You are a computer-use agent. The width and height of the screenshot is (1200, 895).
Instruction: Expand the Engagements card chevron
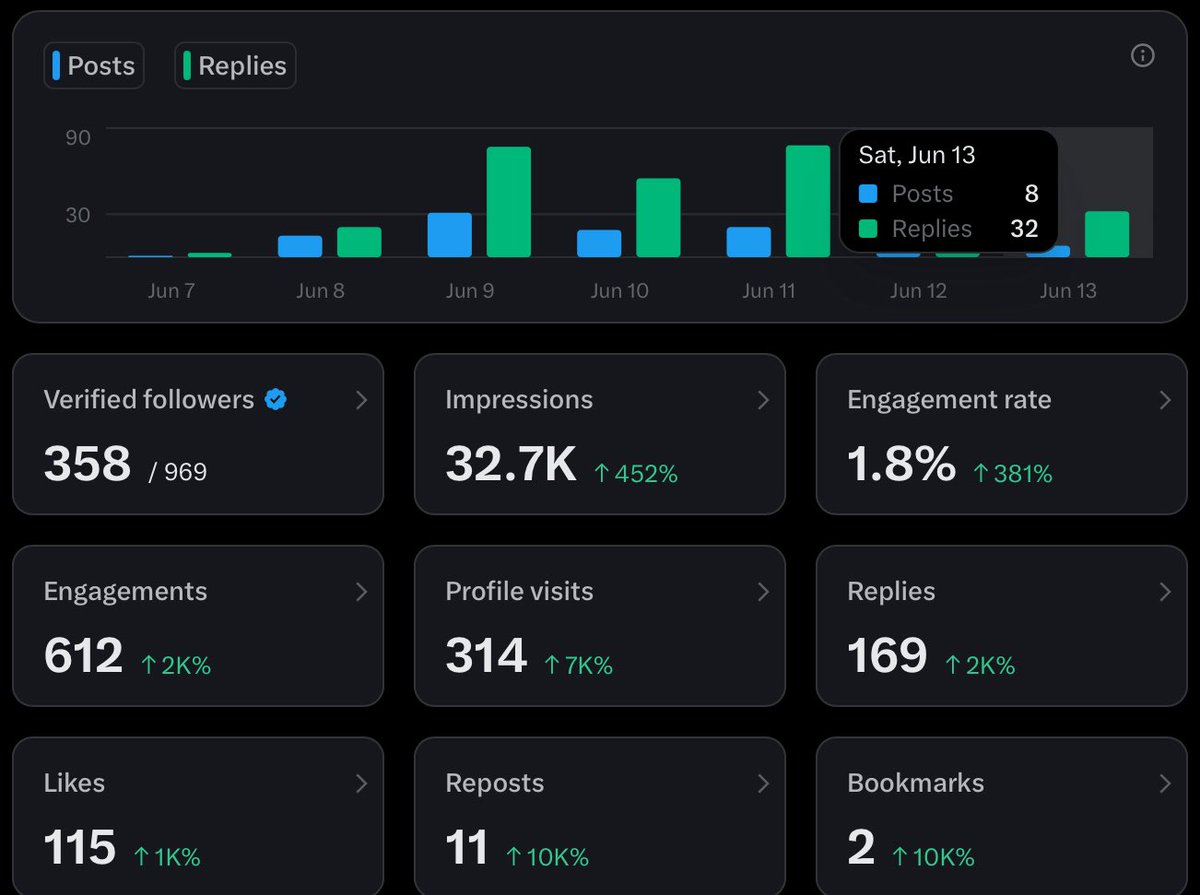pyautogui.click(x=361, y=592)
